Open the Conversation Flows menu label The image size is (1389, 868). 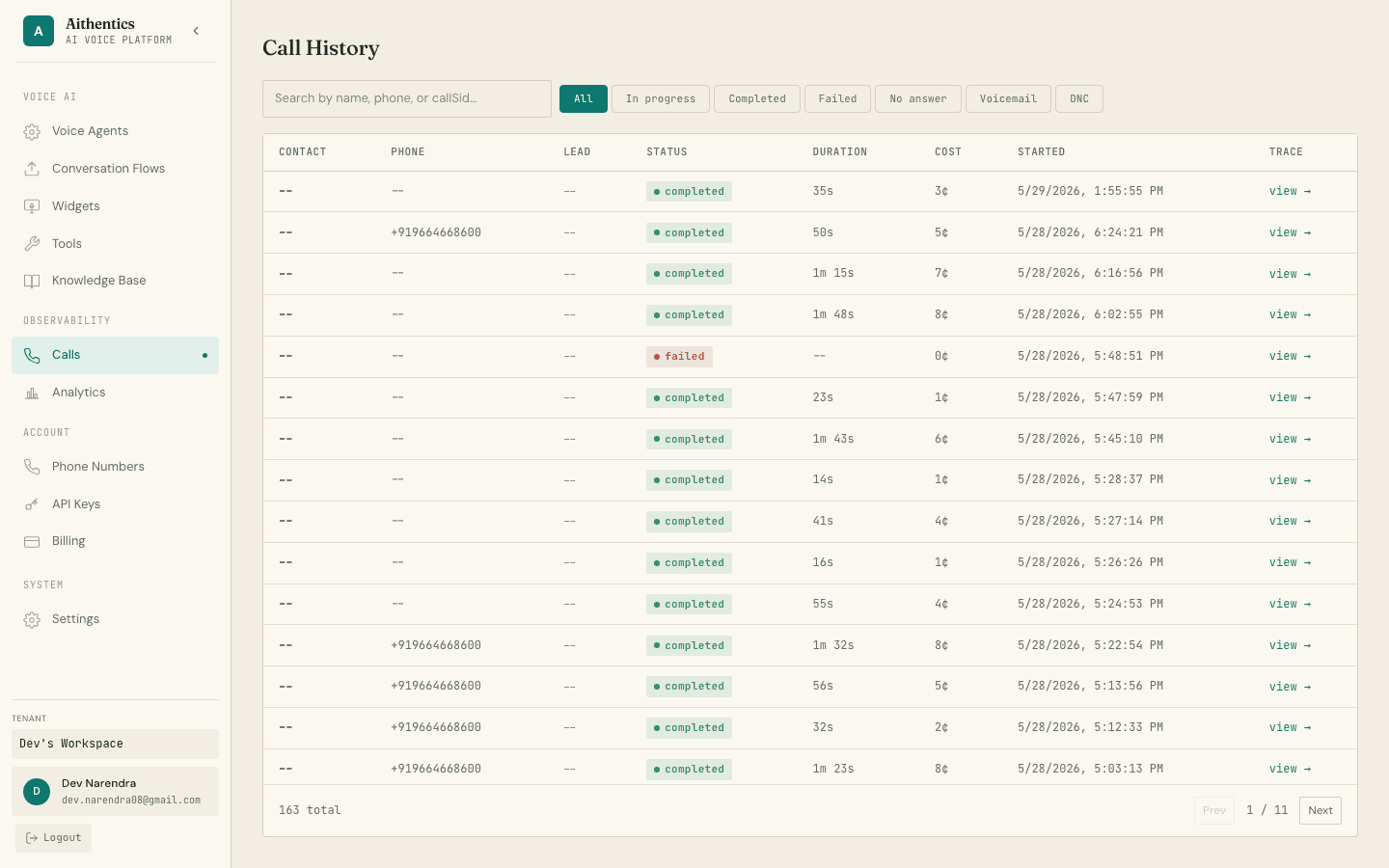pyautogui.click(x=108, y=169)
